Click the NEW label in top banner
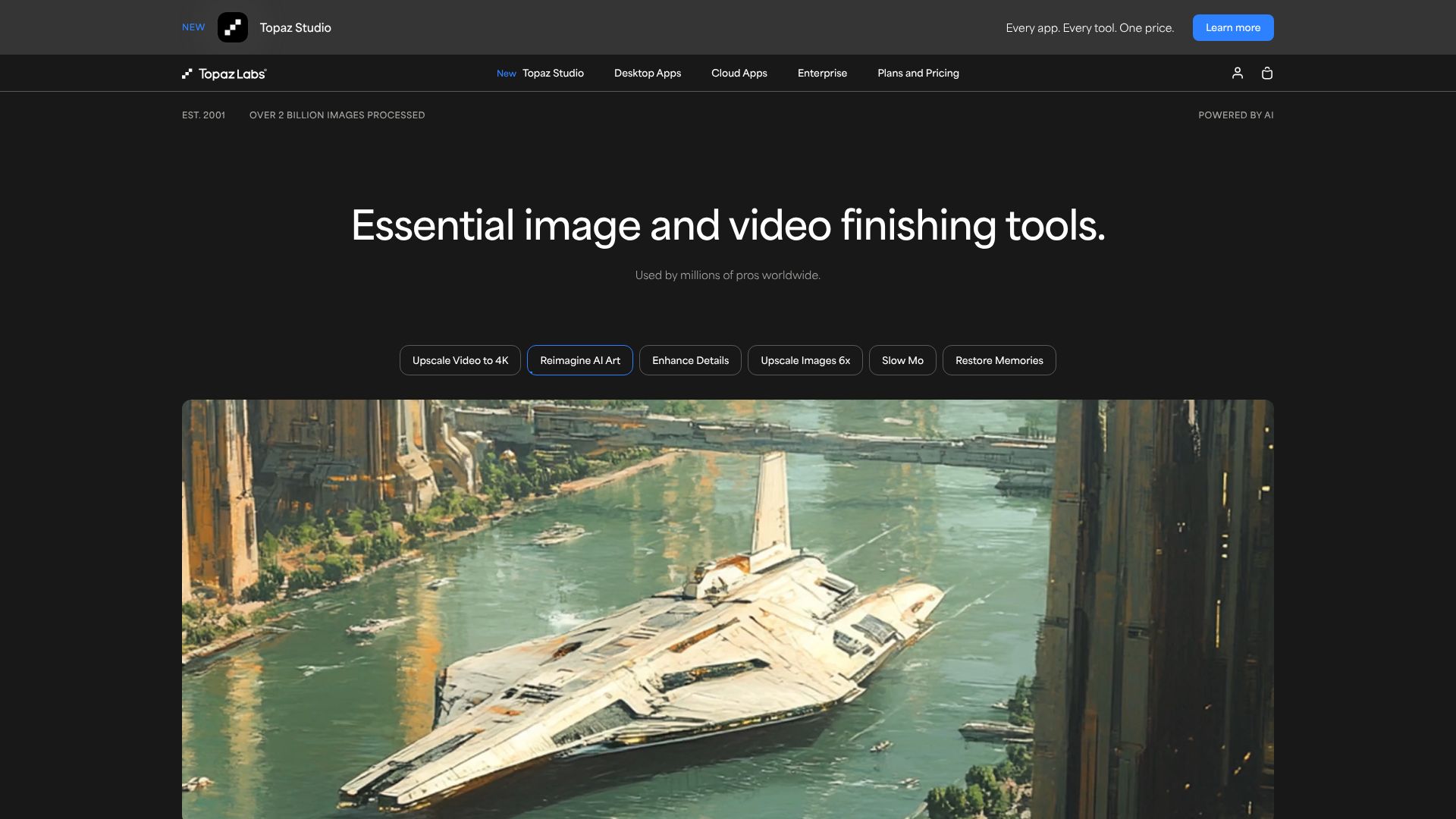Viewport: 1456px width, 819px height. (x=193, y=27)
